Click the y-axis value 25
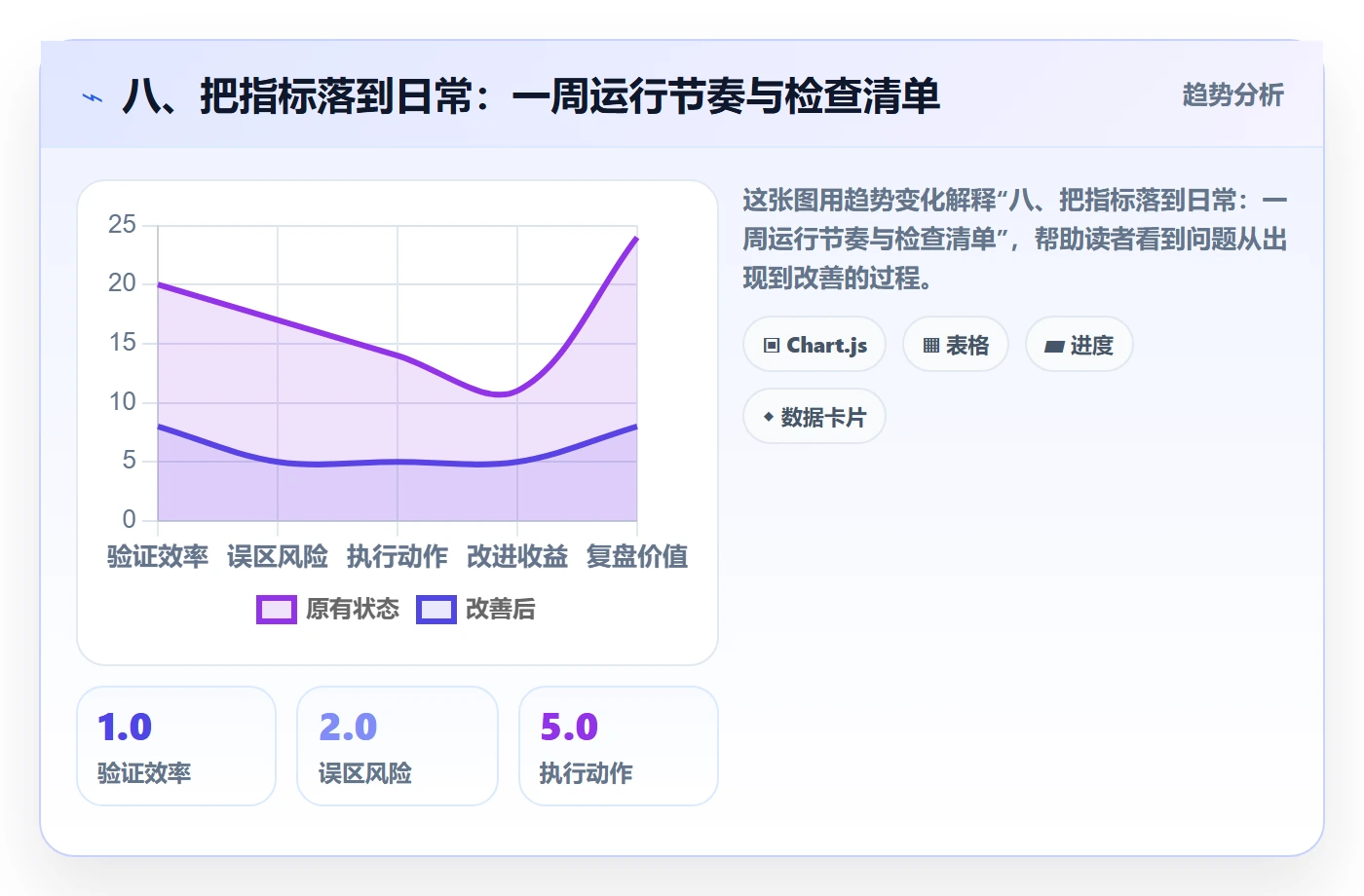 tap(122, 225)
